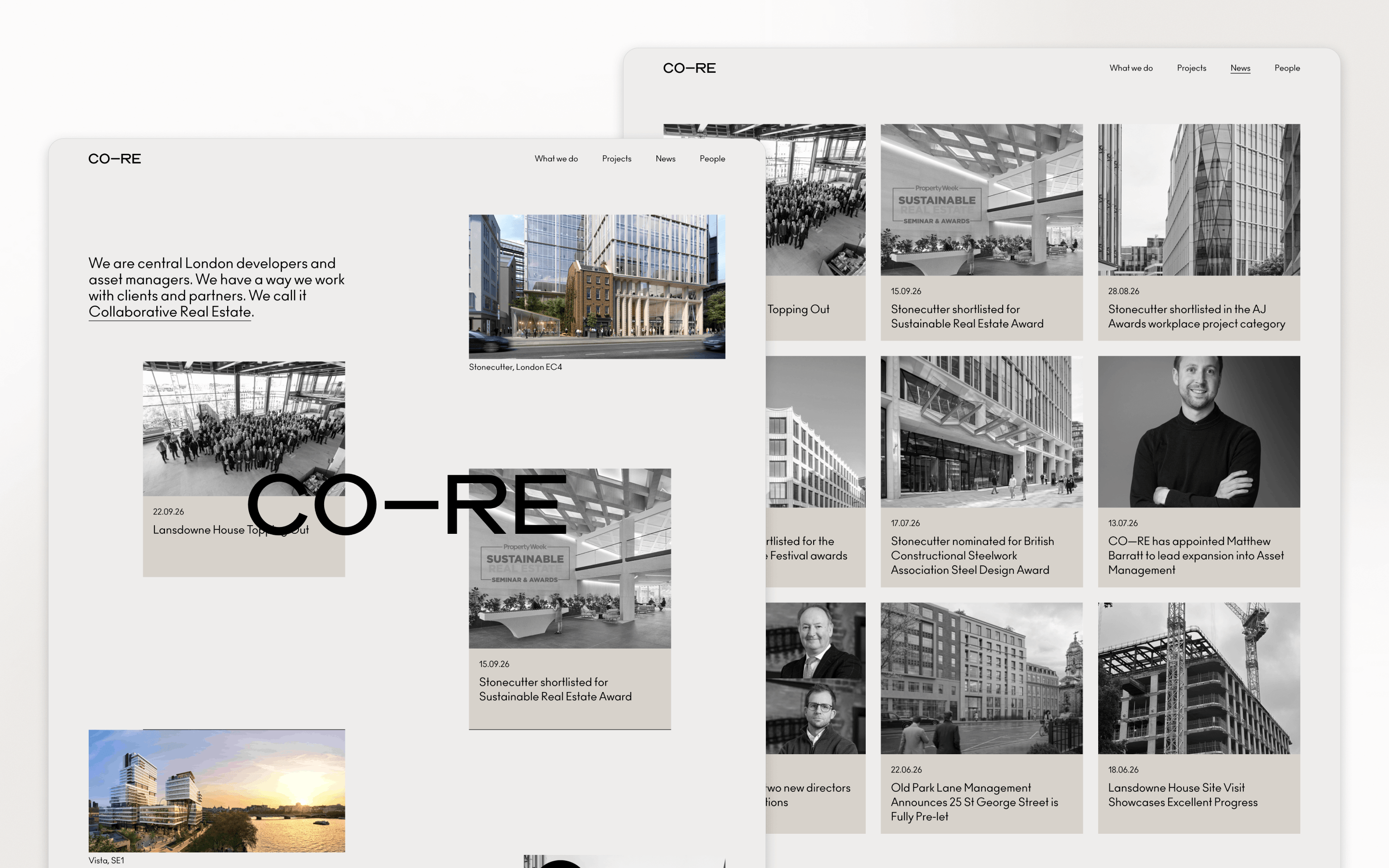Open 'Old Park Lane Management Announces' headline
The image size is (1389, 868).
[974, 802]
